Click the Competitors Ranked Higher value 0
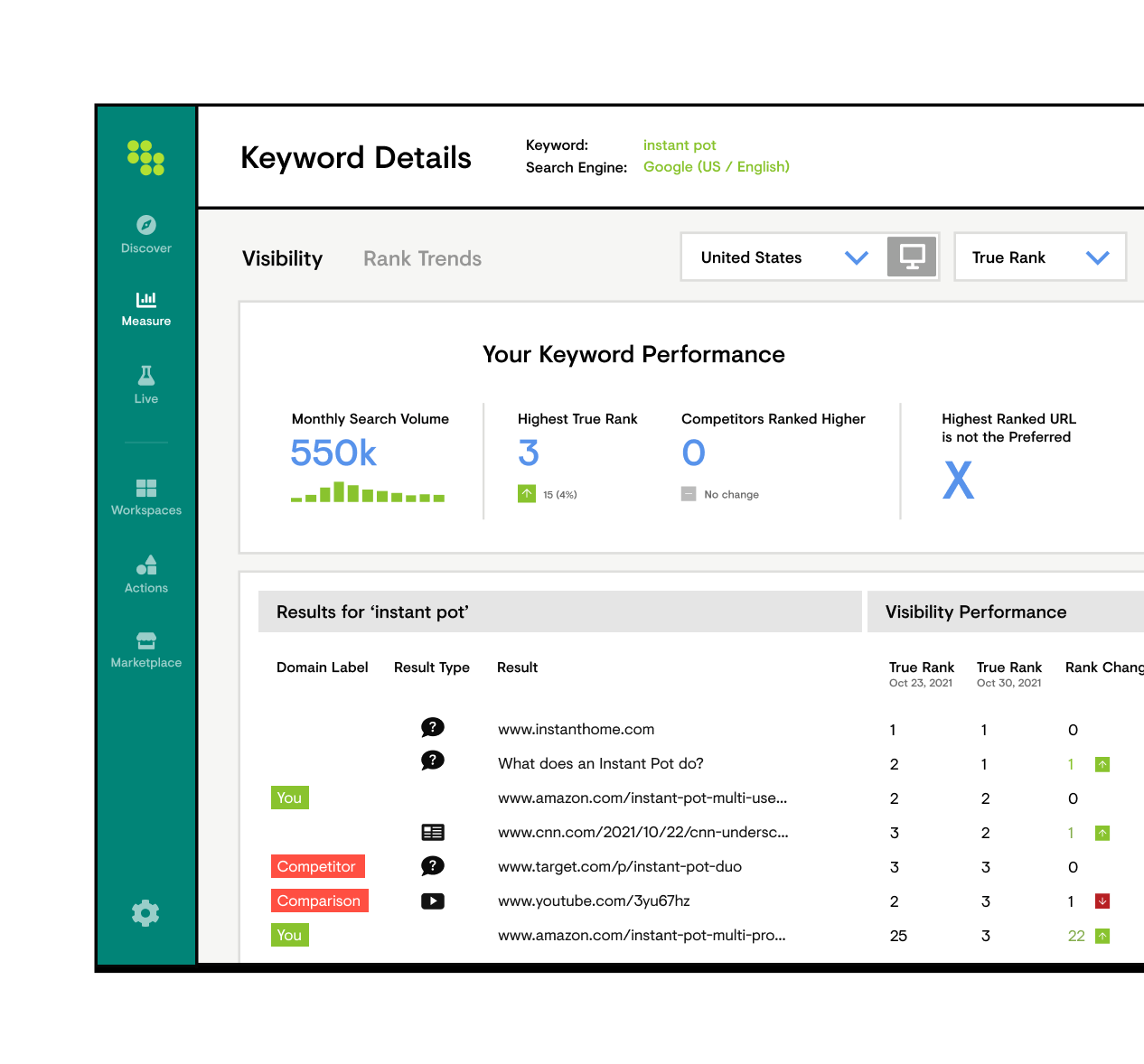Viewport: 1144px width, 1064px height. [693, 453]
